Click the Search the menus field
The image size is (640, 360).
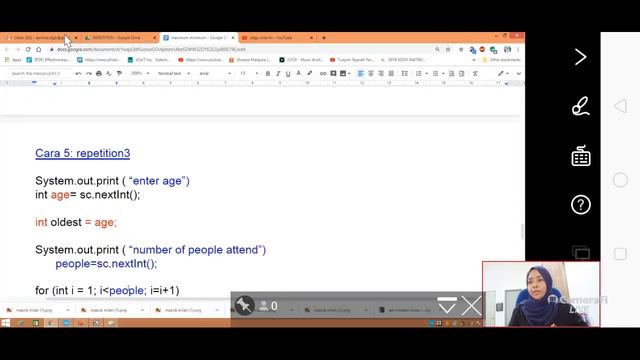40,73
